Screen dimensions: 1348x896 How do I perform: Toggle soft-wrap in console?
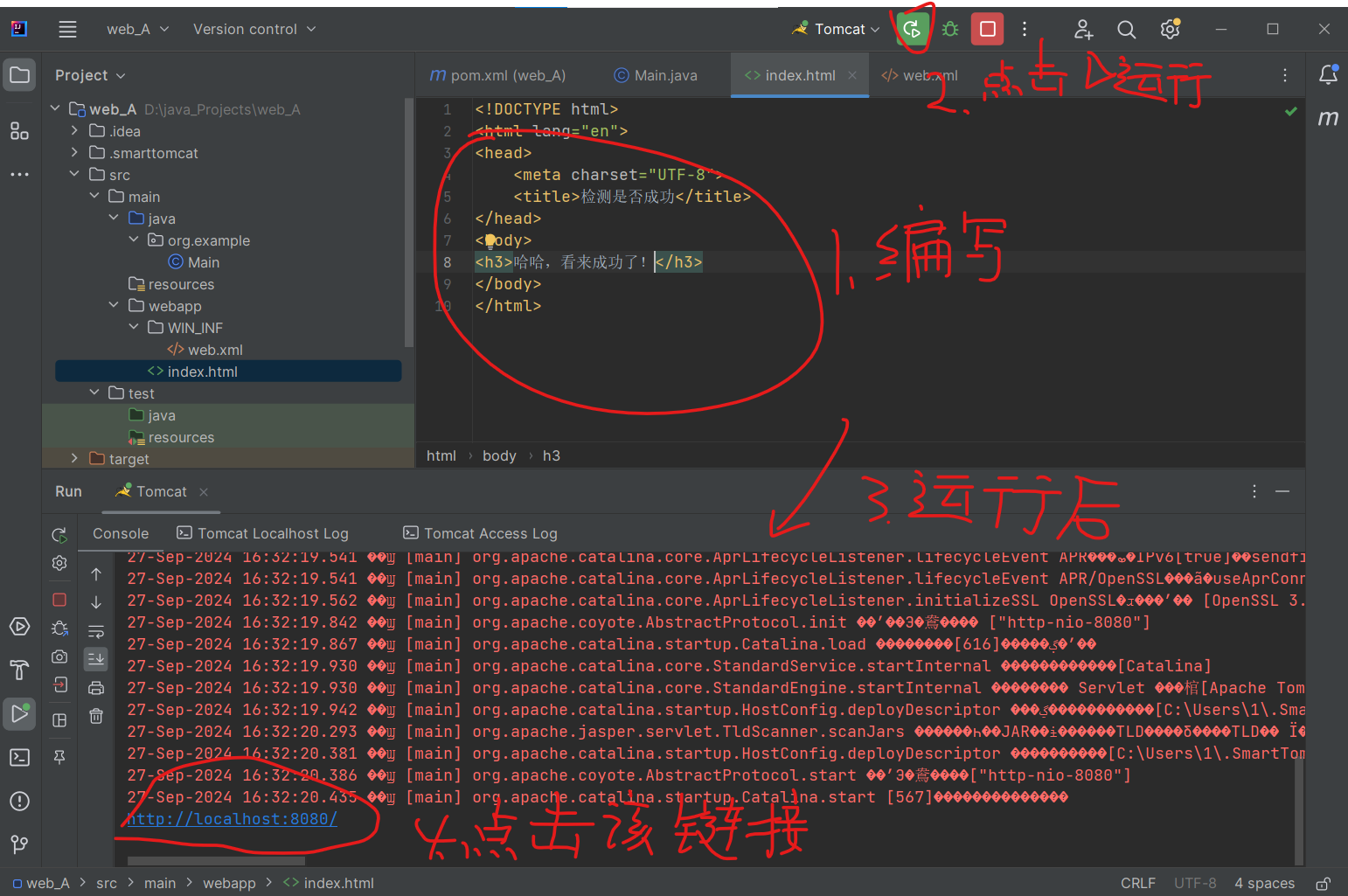coord(96,630)
